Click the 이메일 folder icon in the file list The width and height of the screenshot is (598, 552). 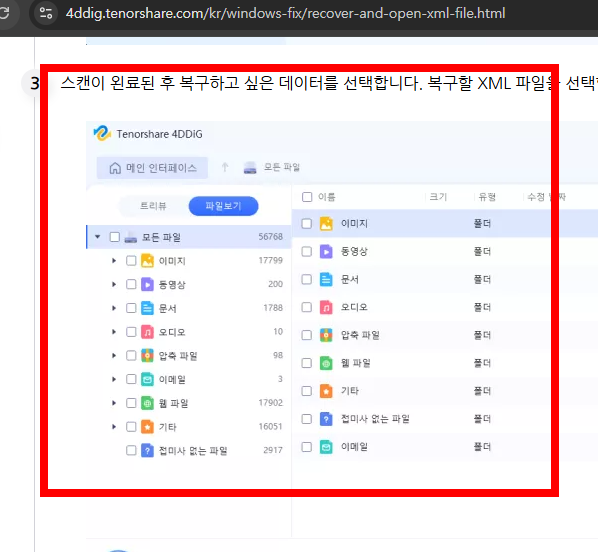(326, 447)
